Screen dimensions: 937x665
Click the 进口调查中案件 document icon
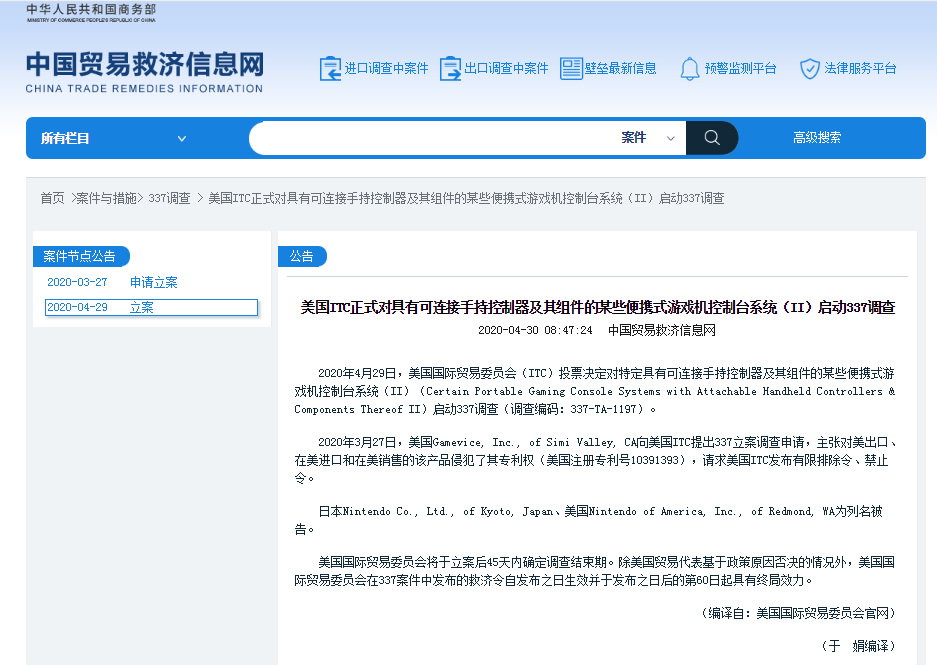point(330,69)
